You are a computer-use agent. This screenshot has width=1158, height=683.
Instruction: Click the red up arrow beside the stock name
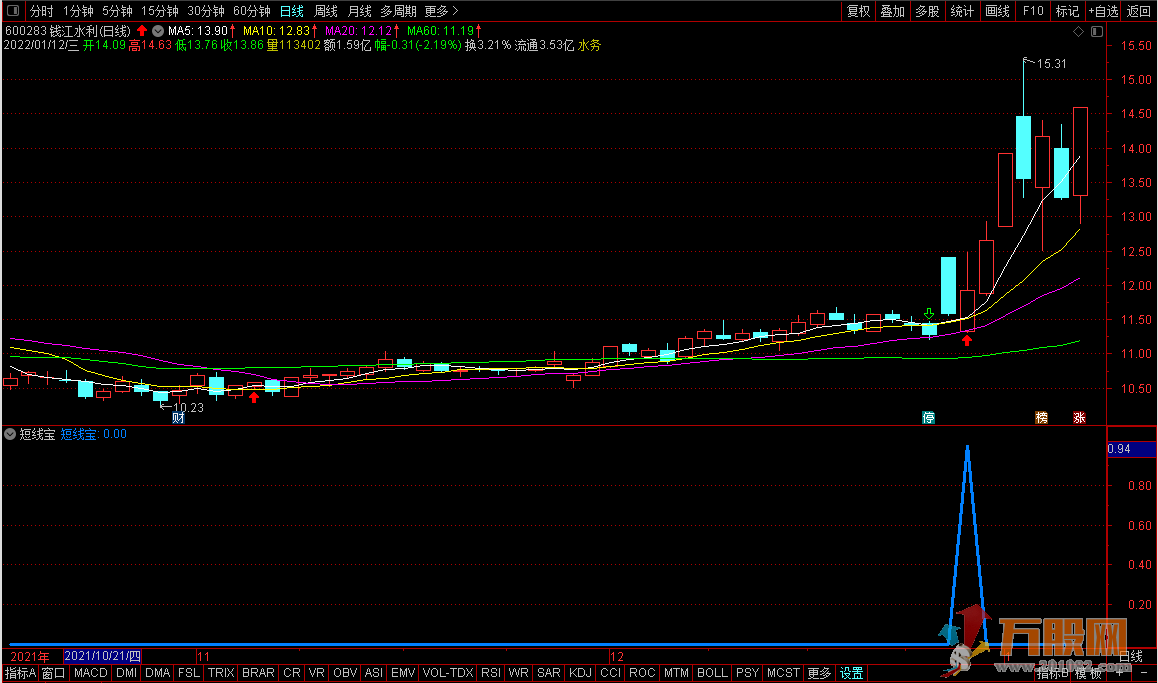pyautogui.click(x=142, y=31)
